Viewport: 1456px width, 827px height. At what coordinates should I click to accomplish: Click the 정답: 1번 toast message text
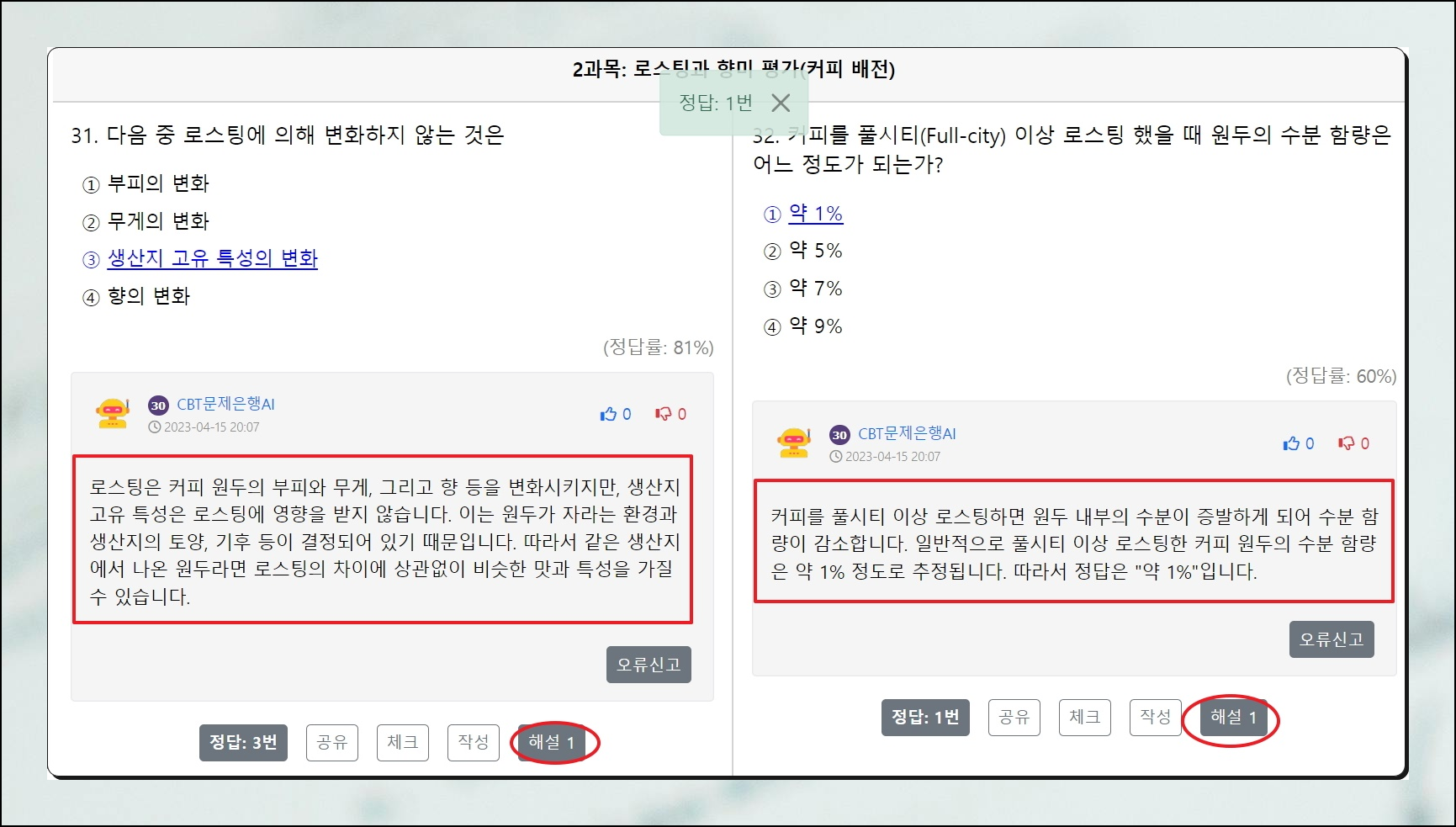click(715, 103)
